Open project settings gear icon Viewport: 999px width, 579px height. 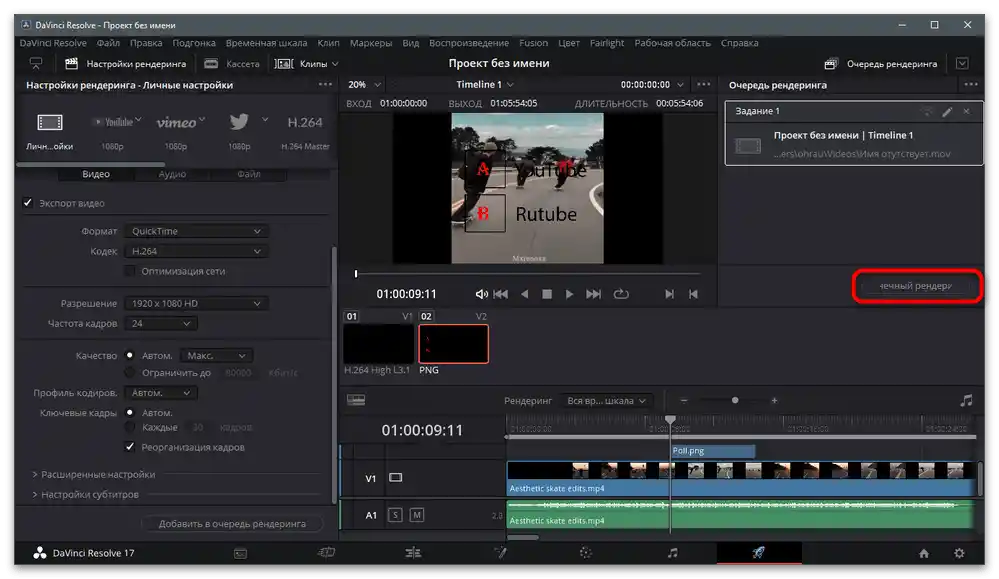click(x=959, y=553)
